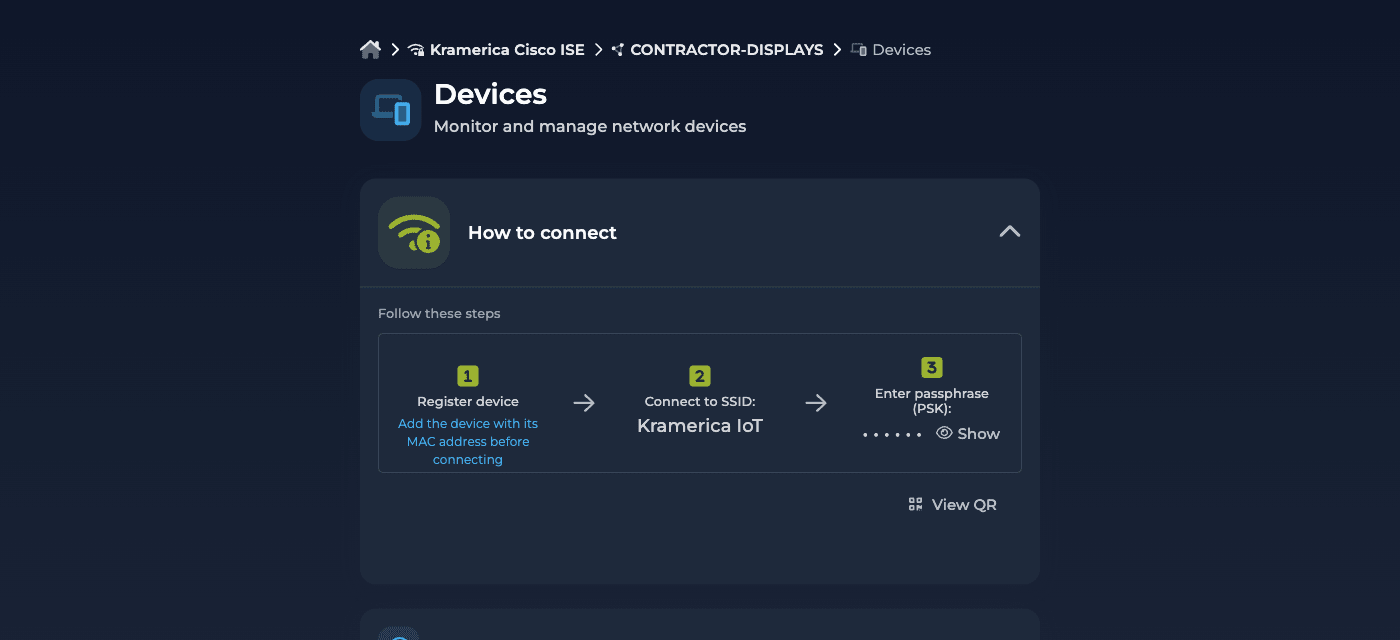The image size is (1400, 640).
Task: Click the Follow these steps text
Action: pos(439,313)
